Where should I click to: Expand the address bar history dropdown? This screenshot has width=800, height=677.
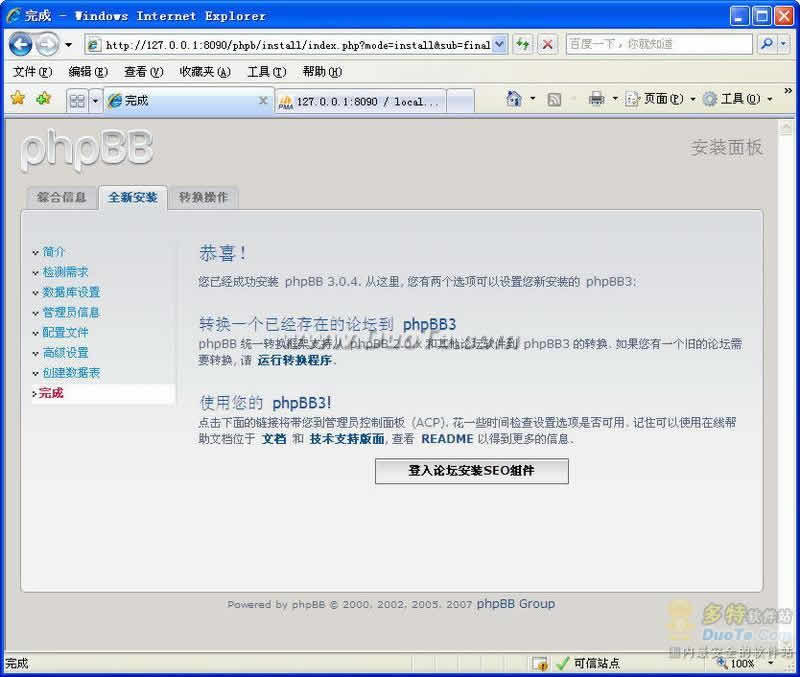(x=500, y=45)
